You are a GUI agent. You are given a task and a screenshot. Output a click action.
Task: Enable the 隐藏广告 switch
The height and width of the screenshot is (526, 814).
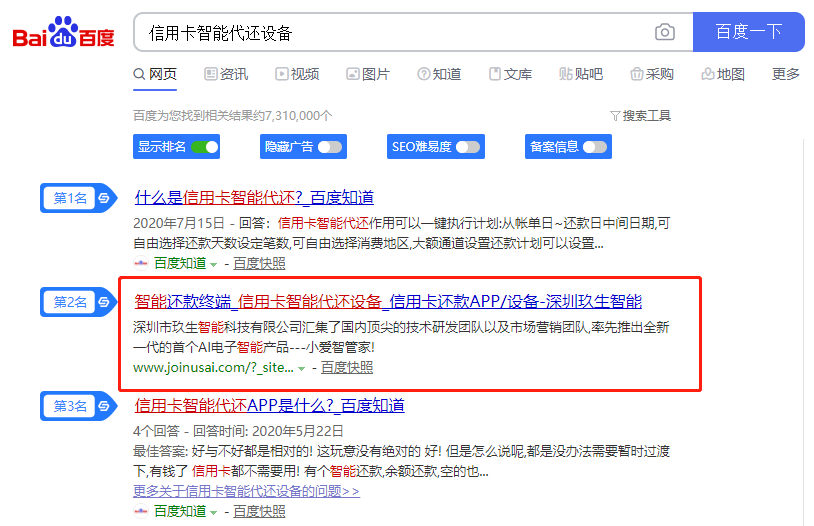tap(330, 147)
